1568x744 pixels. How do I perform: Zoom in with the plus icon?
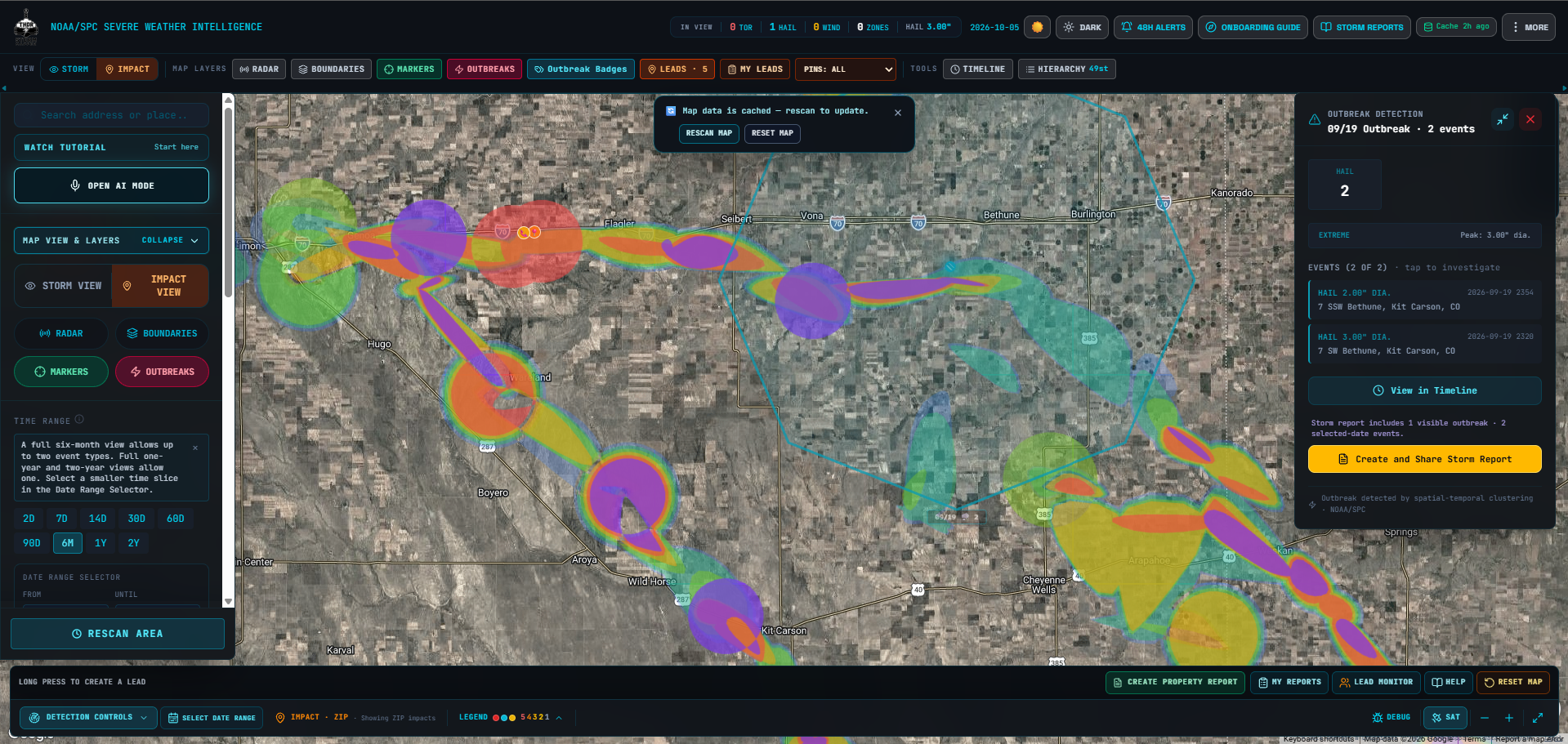(x=1509, y=718)
